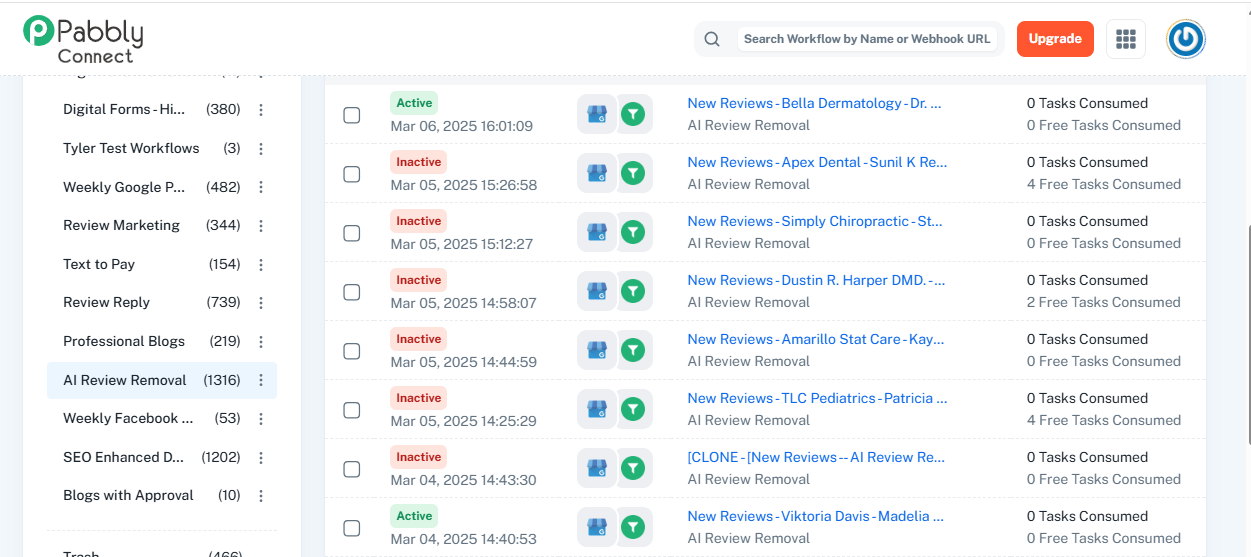Click Google My Business icon in Dustin R. Harper row
The height and width of the screenshot is (557, 1251).
(597, 291)
